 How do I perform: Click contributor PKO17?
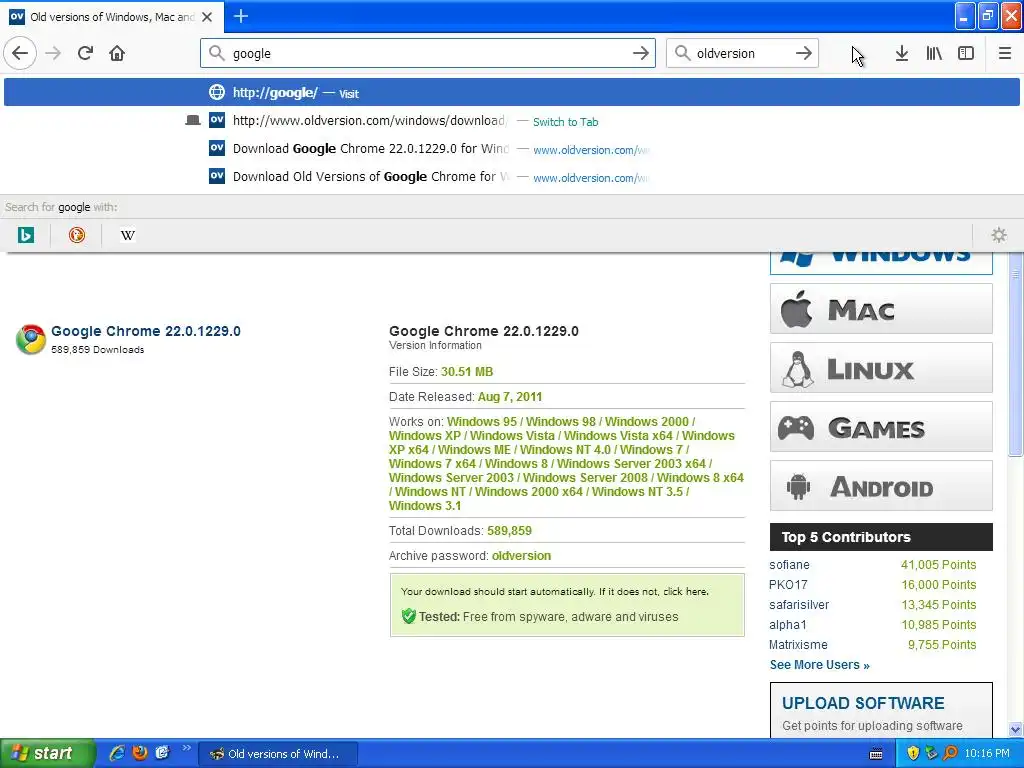click(x=788, y=585)
